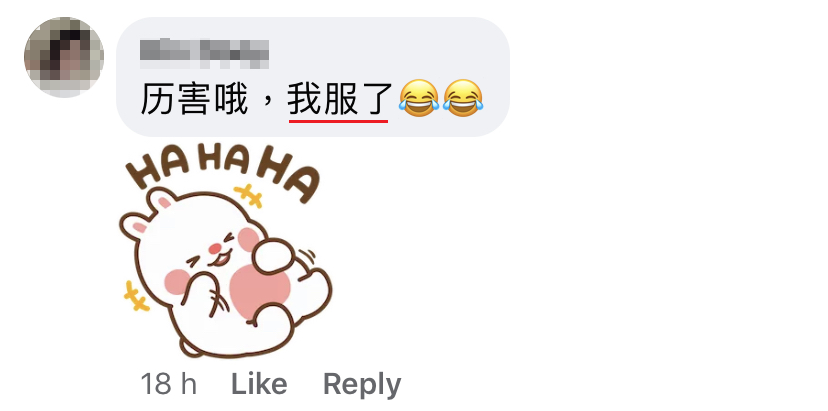828x411 pixels.
Task: Open the blurred commenter name link
Action: [x=204, y=53]
